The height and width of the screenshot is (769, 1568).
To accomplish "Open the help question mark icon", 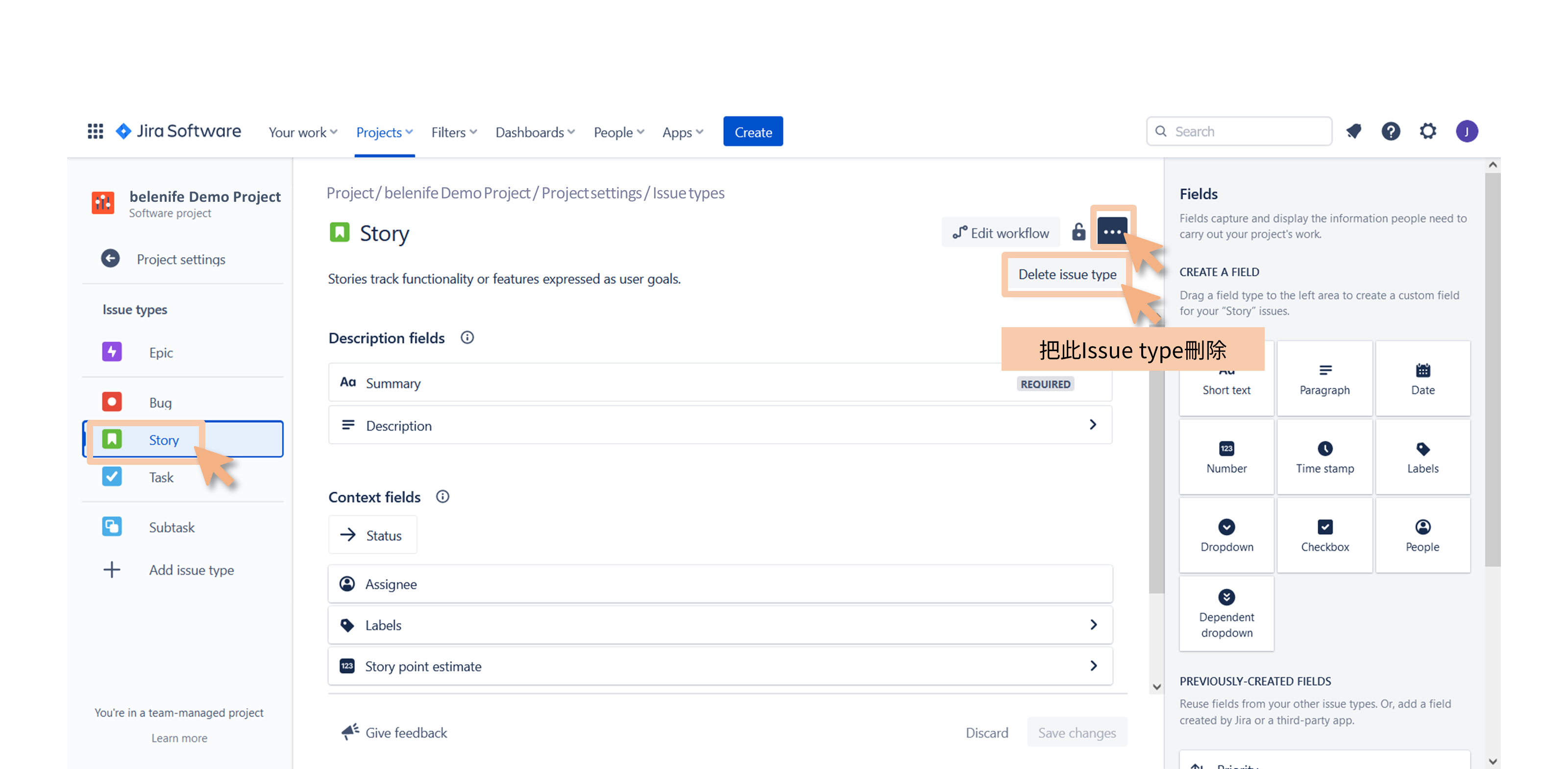I will [x=1391, y=131].
